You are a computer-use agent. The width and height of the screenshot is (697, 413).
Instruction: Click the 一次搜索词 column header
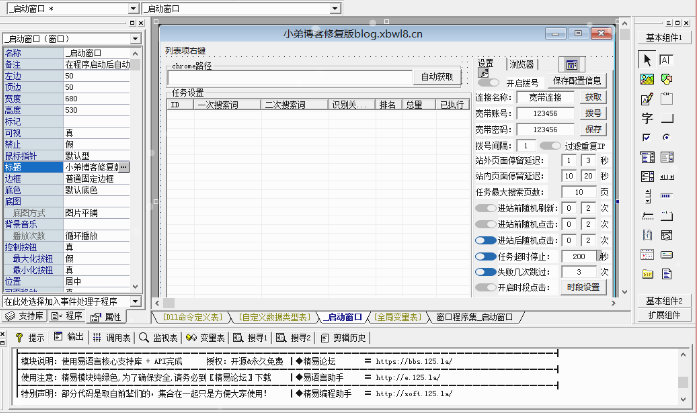[x=227, y=104]
